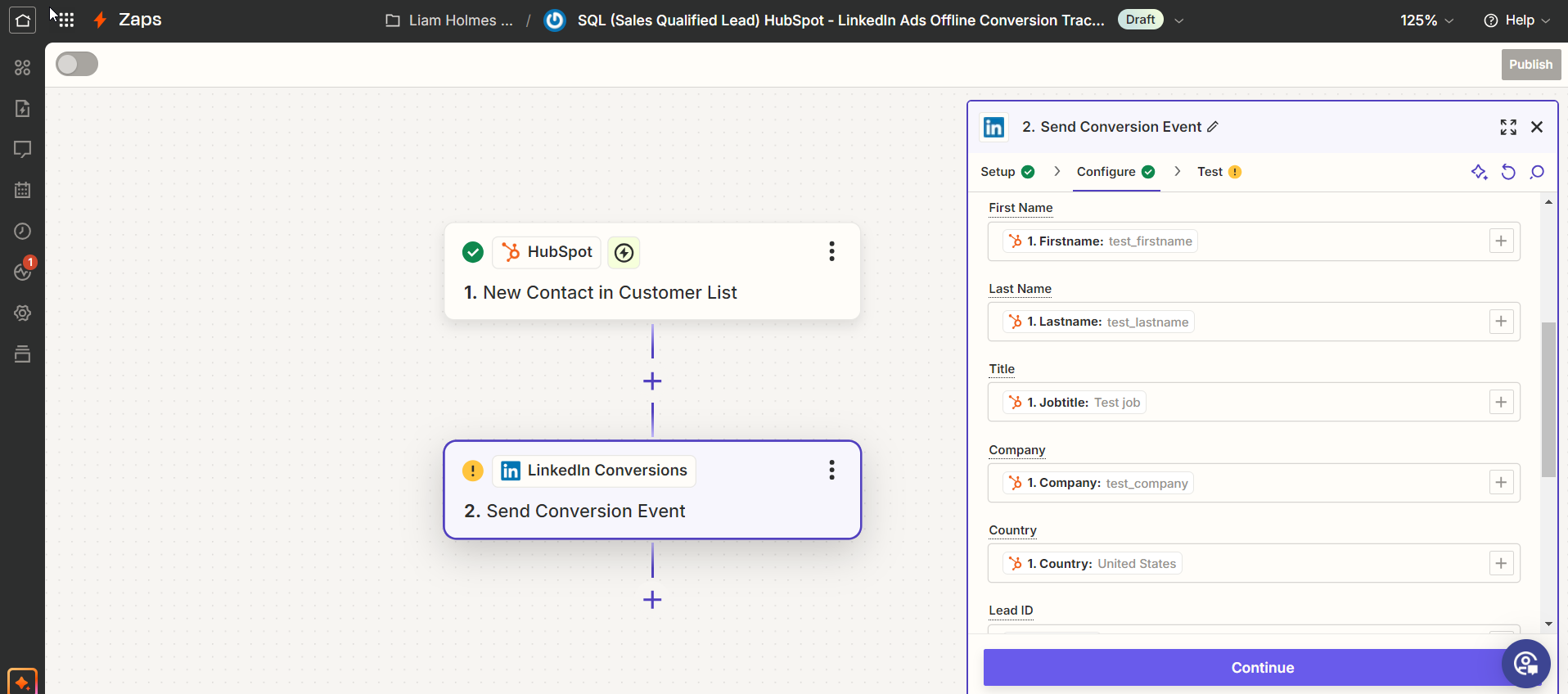The width and height of the screenshot is (1568, 694).
Task: Click the Last Name input field
Action: (1254, 322)
